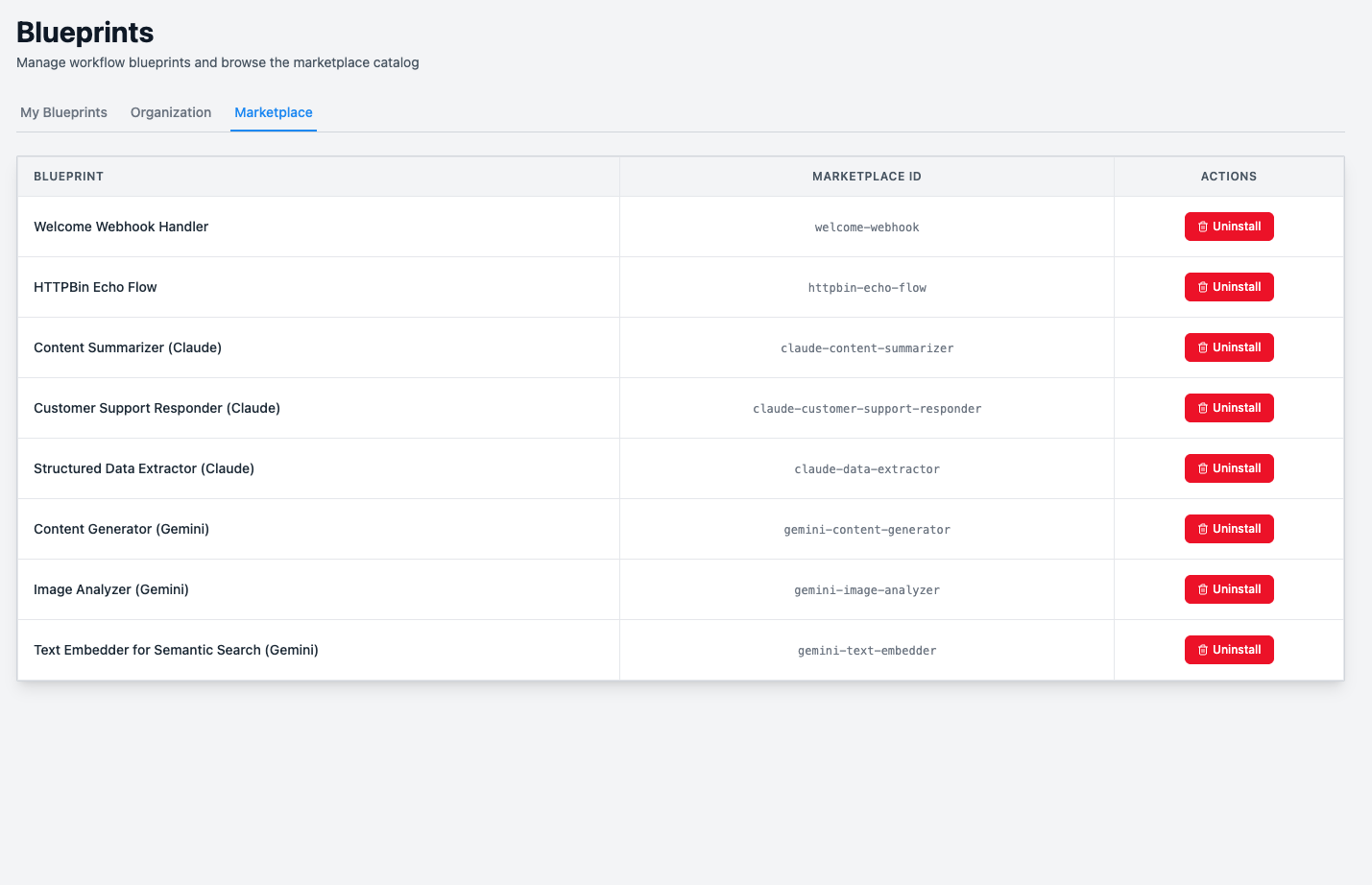Viewport: 1372px width, 885px height.
Task: Click the Marketplace ID column header
Action: [x=866, y=177]
